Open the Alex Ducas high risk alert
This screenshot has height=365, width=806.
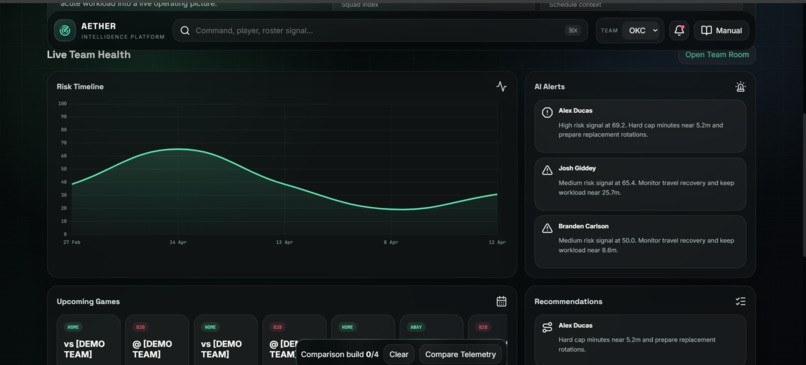click(640, 126)
